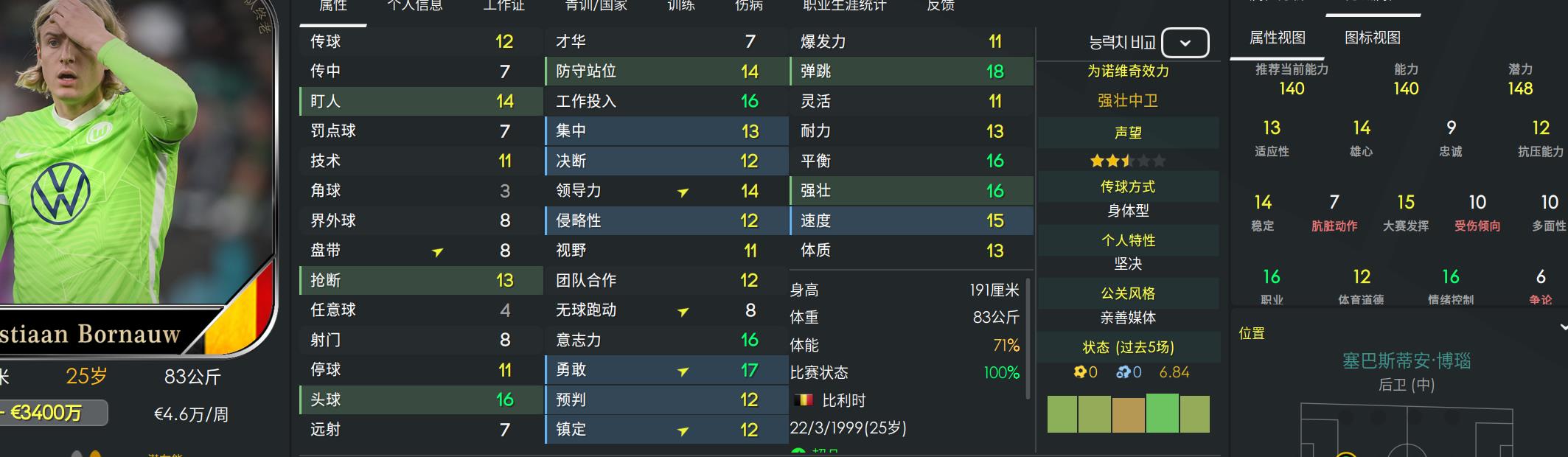
Task: Open the 职业生涯统计 tab
Action: [x=844, y=6]
